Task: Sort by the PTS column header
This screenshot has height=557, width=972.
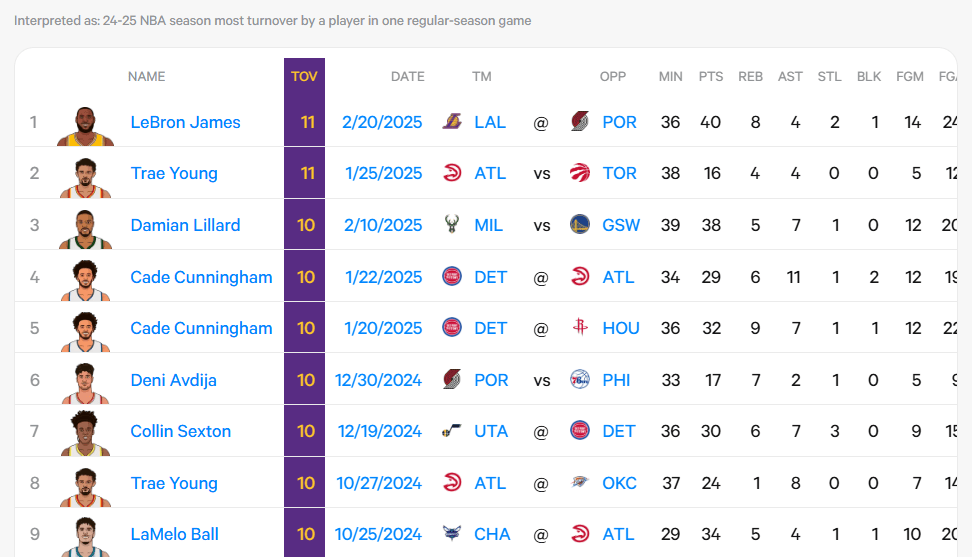Action: (710, 76)
